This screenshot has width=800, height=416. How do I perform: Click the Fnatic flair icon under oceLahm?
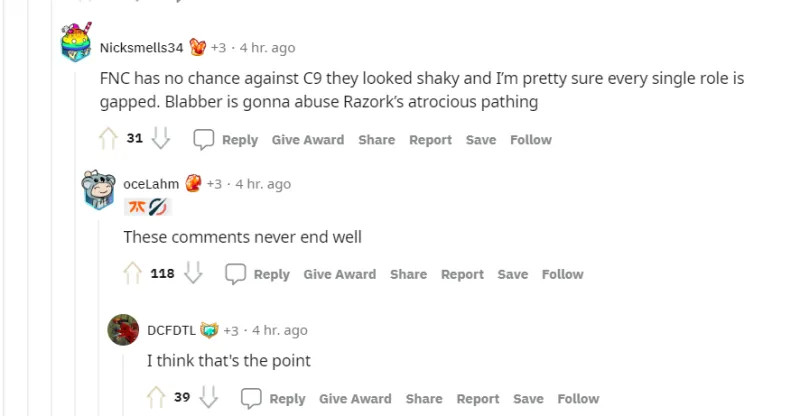[x=135, y=208]
